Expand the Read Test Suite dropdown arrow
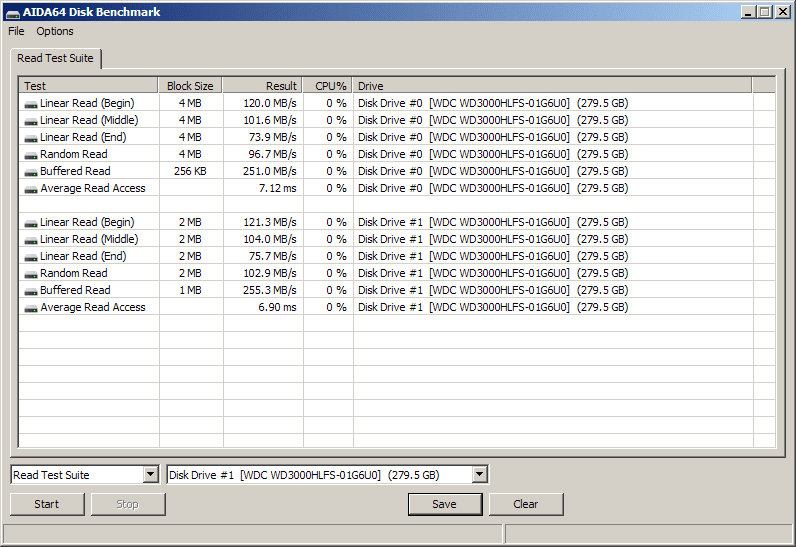 pos(150,475)
